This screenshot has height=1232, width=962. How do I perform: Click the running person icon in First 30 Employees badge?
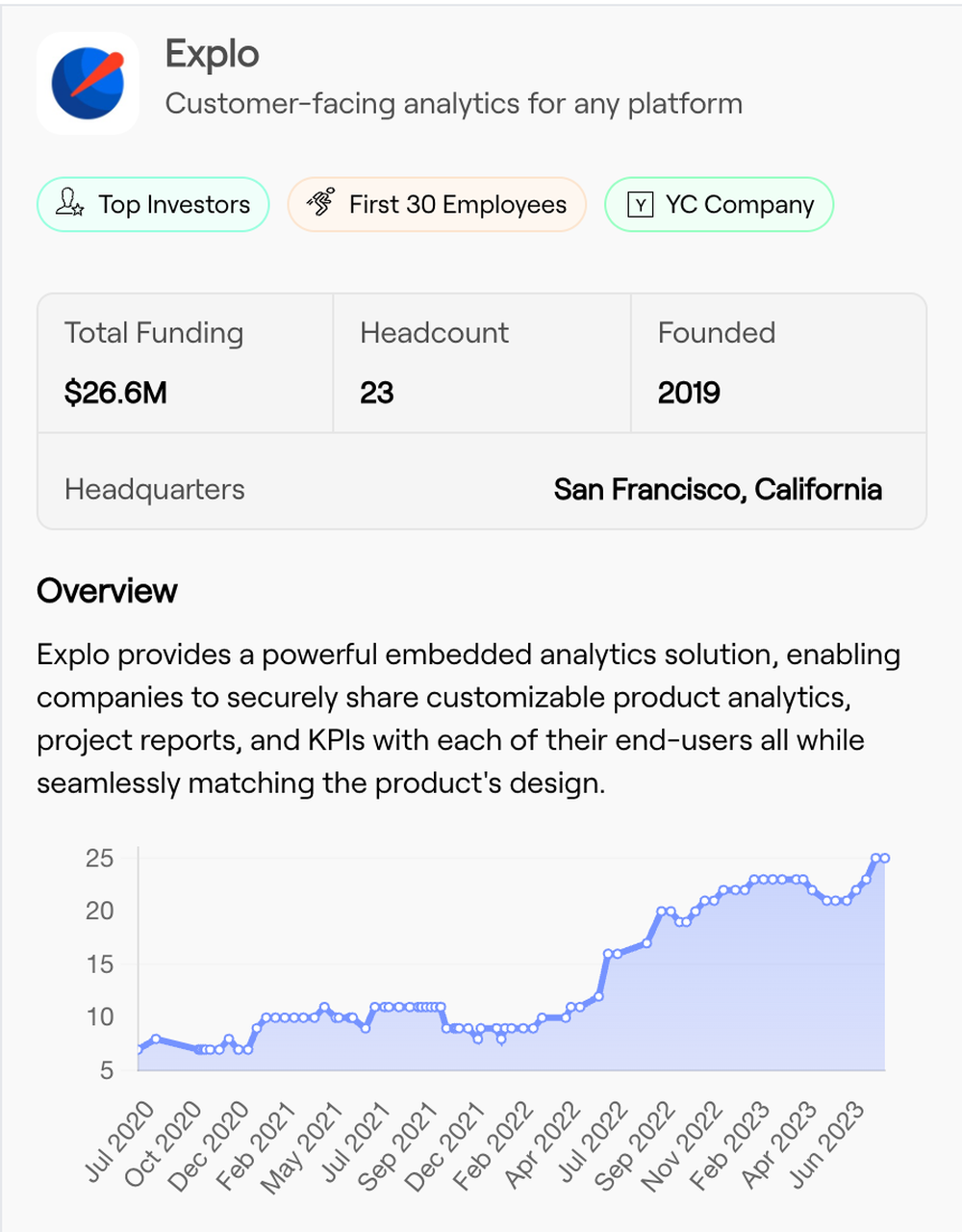(321, 202)
